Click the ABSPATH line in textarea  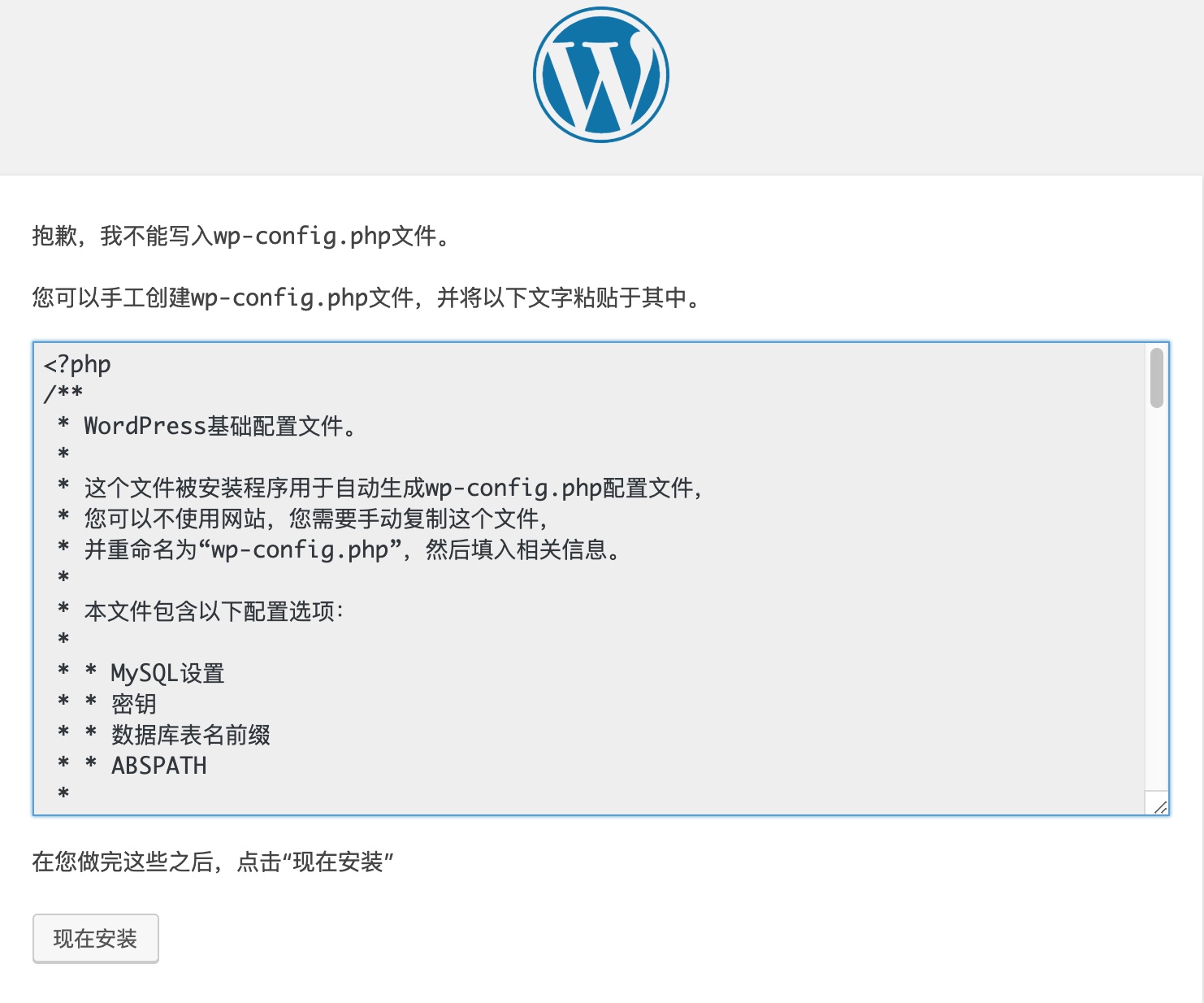159,766
